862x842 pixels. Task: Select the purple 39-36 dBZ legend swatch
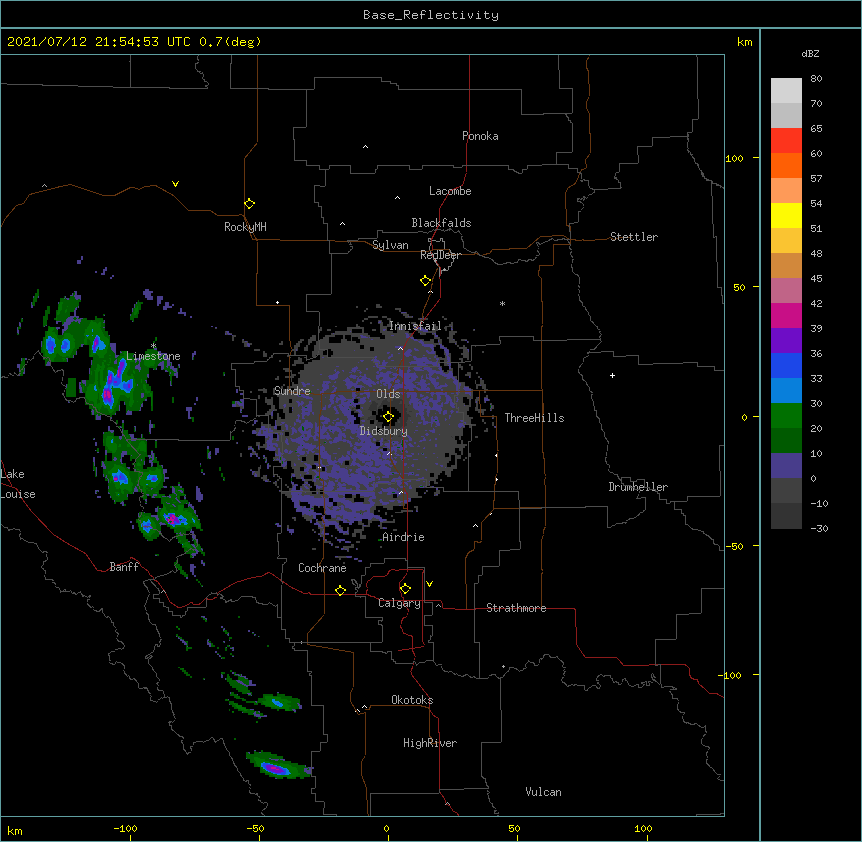(x=786, y=341)
